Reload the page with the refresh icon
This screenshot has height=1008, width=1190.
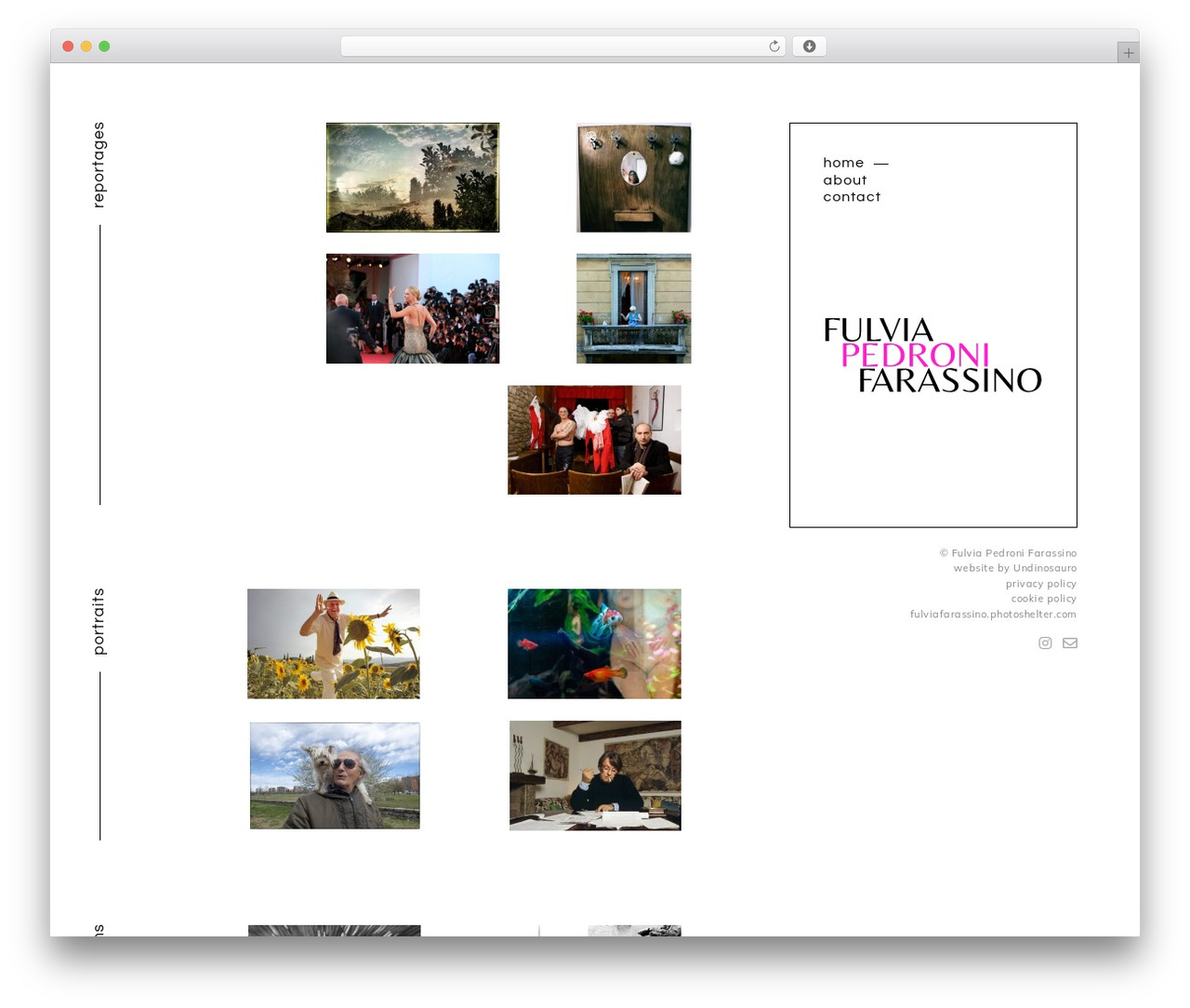click(773, 46)
